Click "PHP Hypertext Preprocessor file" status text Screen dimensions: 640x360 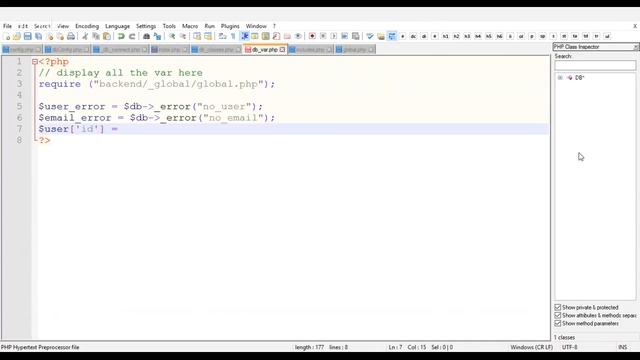40,347
